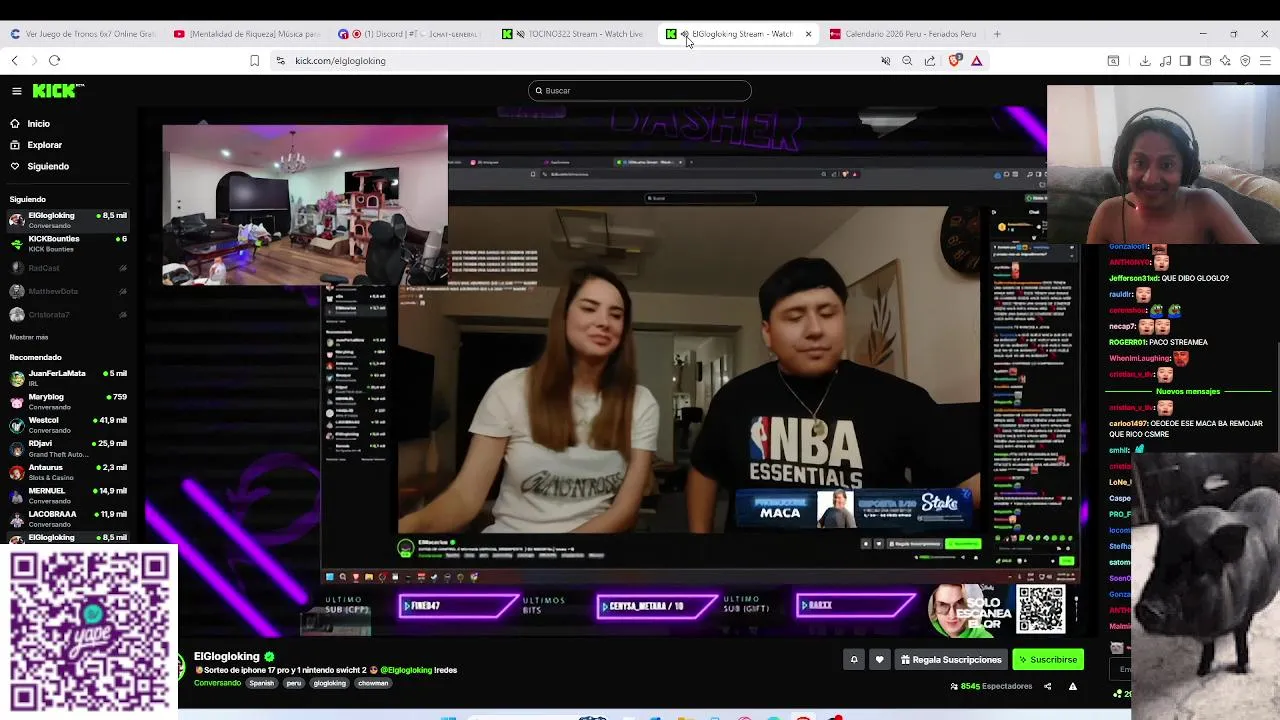
Task: Open Leo AI sparkle icon
Action: (1225, 61)
